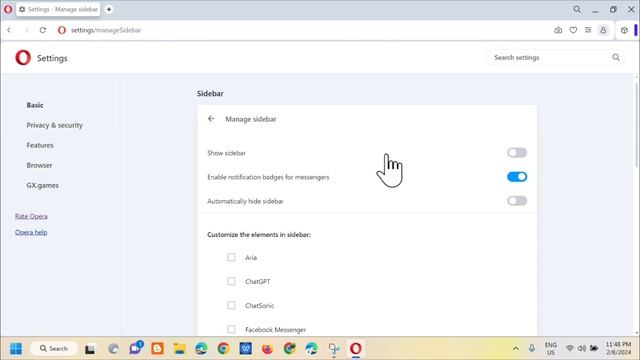Open the Word-style blue W taskbar icon

tap(245, 349)
